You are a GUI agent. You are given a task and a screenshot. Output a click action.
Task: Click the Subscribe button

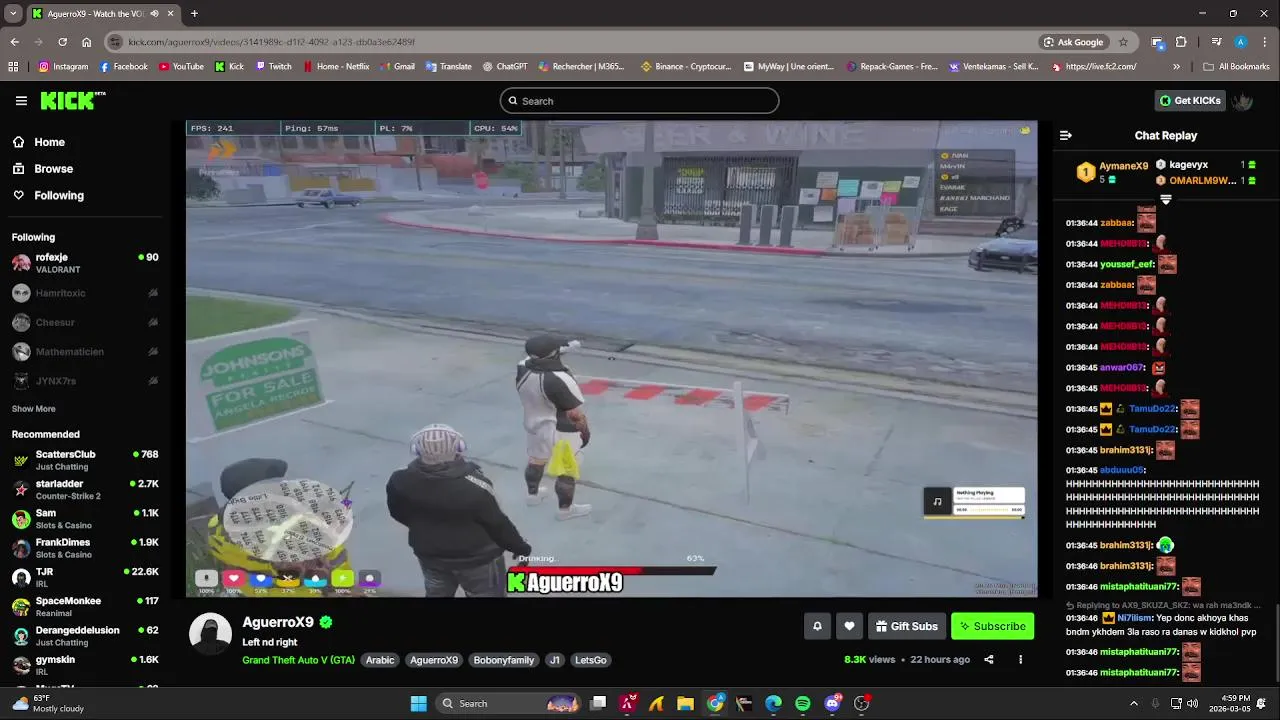coord(992,626)
